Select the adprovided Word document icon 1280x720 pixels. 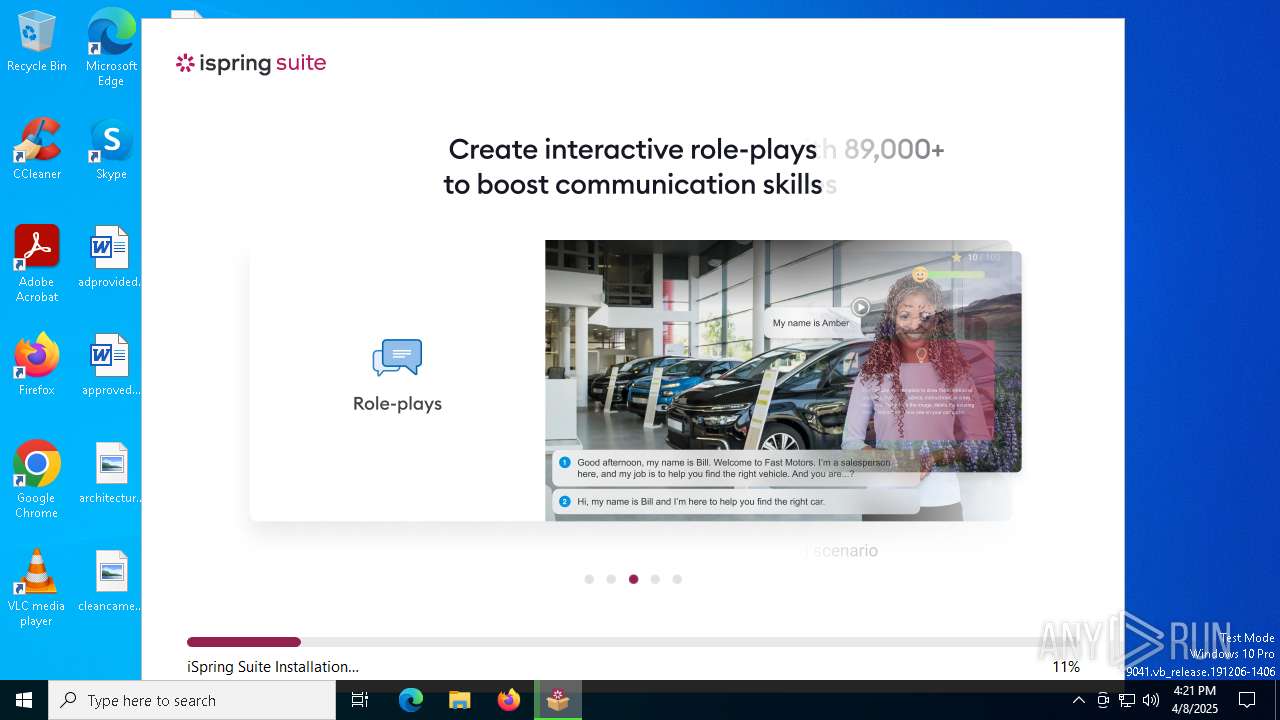(x=110, y=257)
